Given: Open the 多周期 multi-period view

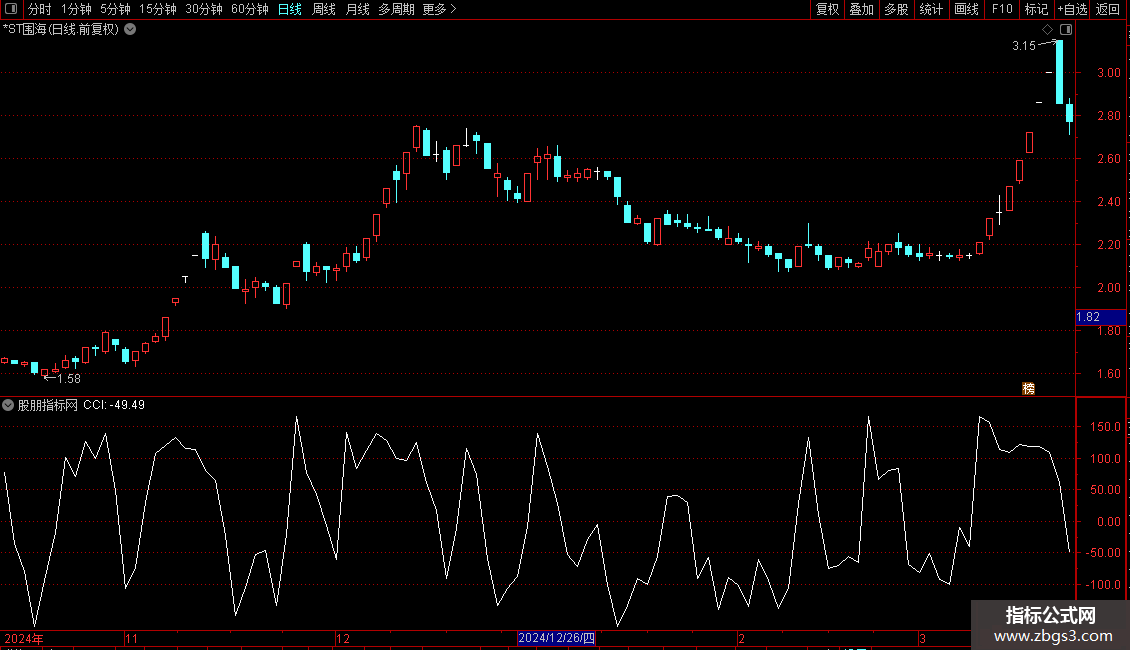Looking at the screenshot, I should click(x=396, y=9).
